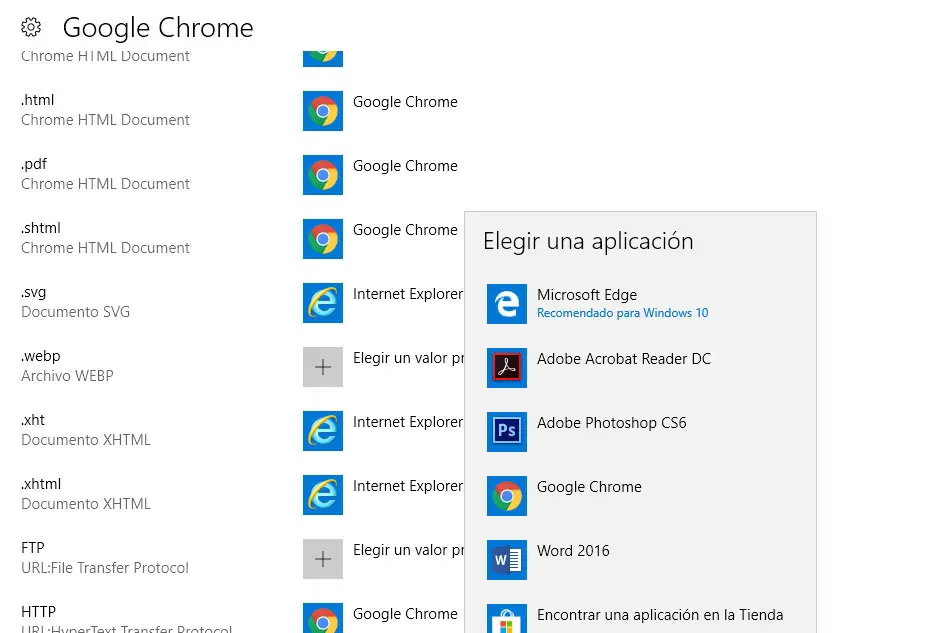The width and height of the screenshot is (948, 633).
Task: Choose Microsoft Edge from the app list
Action: click(586, 303)
